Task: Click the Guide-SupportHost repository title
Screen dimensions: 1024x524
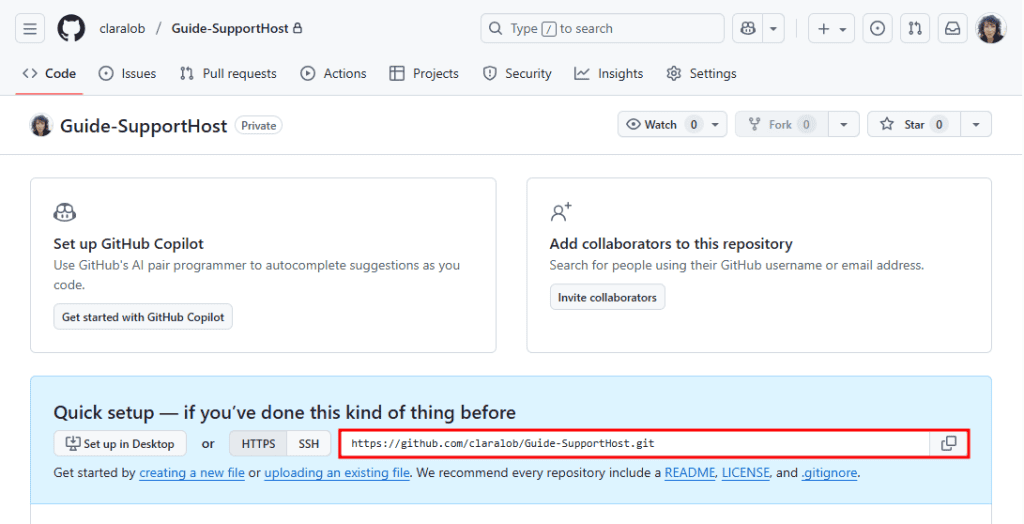Action: coord(144,125)
